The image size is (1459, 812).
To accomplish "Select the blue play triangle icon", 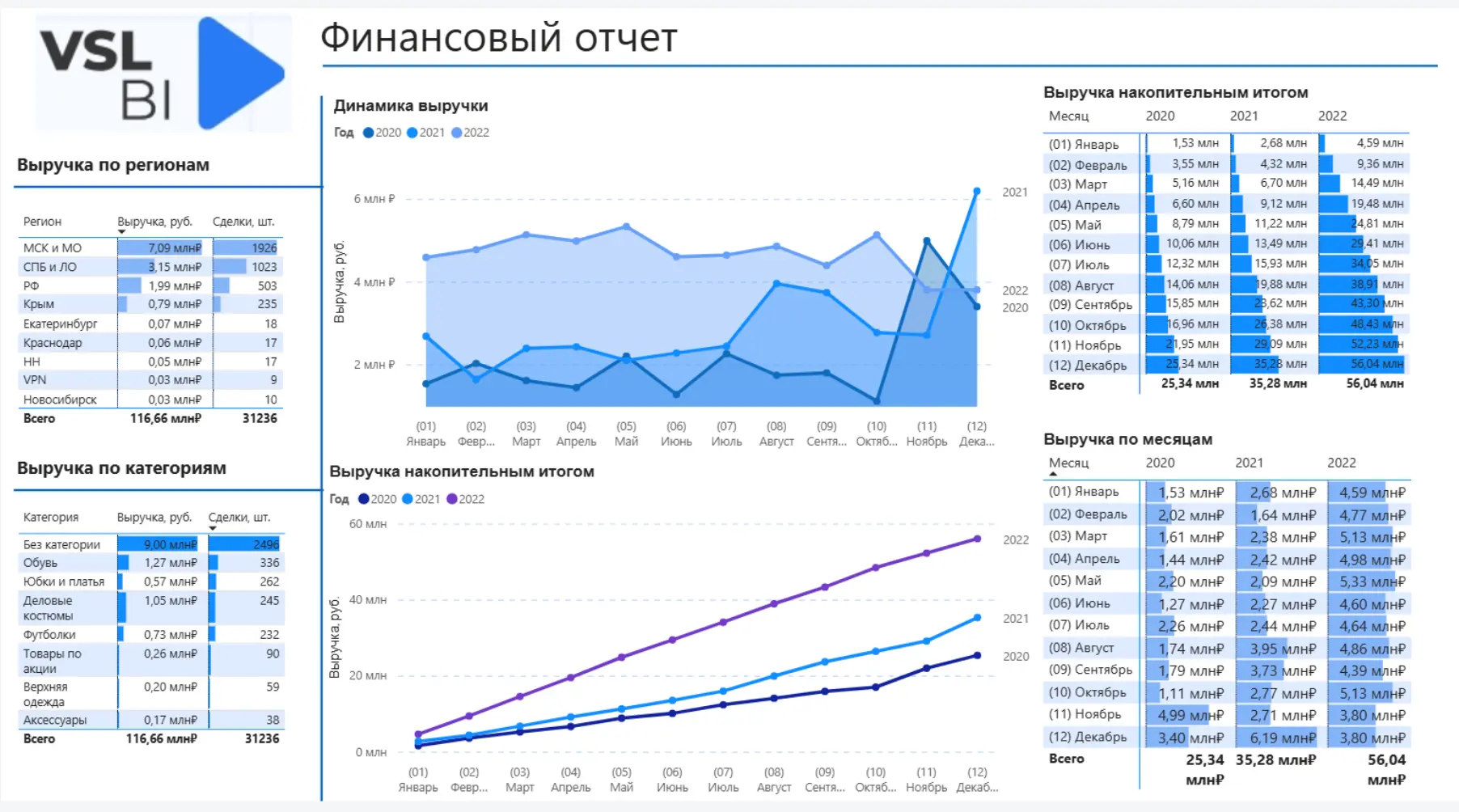I will click(239, 73).
